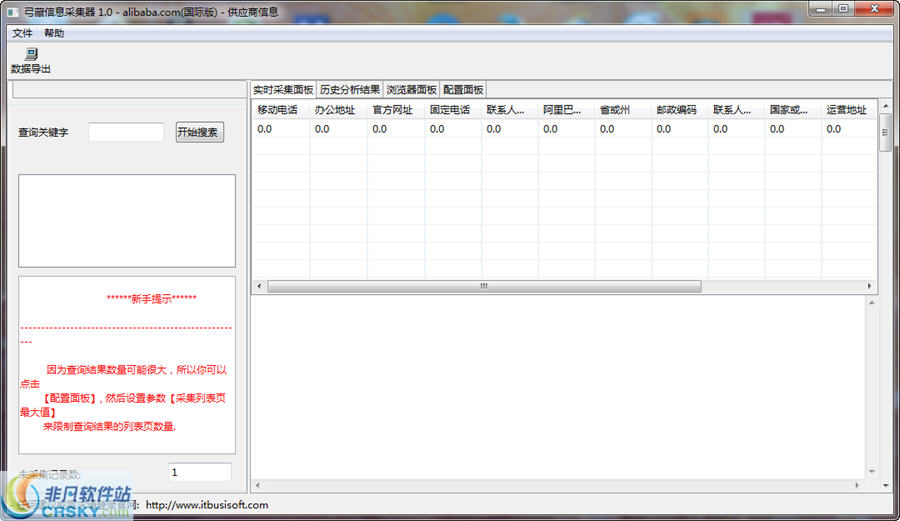The width and height of the screenshot is (900, 521).
Task: Focus the 查询关键字 input field
Action: click(x=126, y=132)
